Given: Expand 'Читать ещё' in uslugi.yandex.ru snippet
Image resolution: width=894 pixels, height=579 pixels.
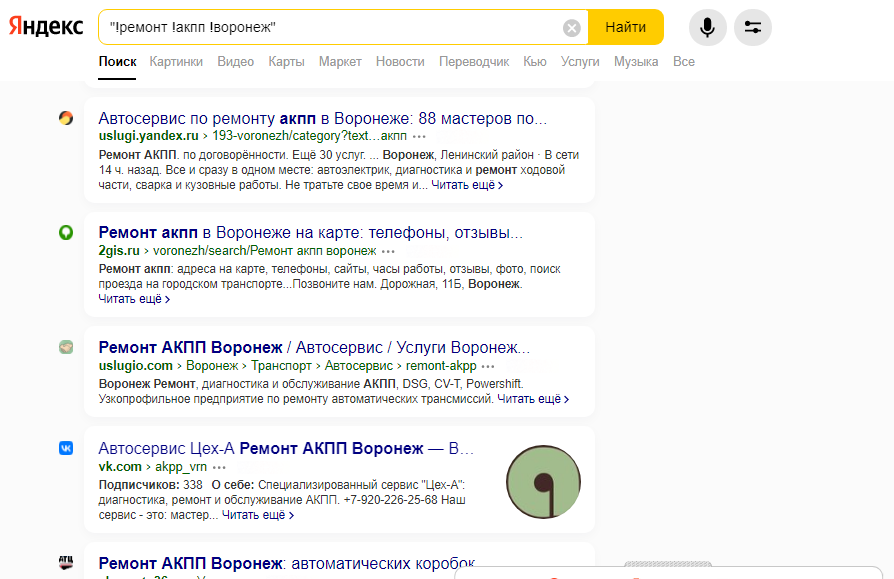Looking at the screenshot, I should coord(467,185).
